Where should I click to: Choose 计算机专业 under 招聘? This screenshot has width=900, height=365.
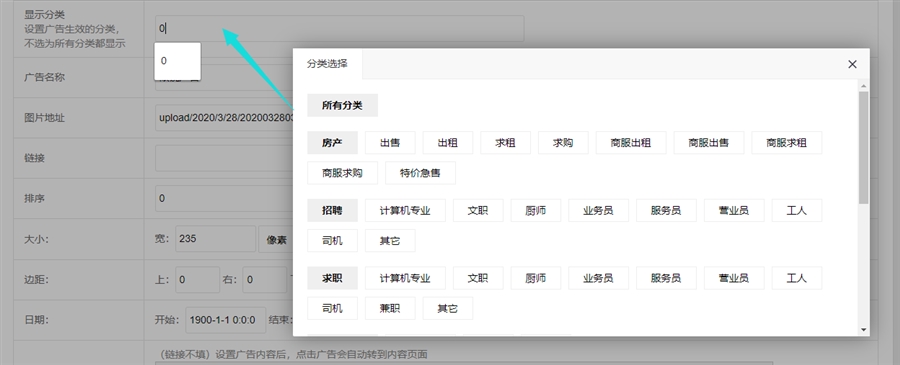(x=405, y=211)
